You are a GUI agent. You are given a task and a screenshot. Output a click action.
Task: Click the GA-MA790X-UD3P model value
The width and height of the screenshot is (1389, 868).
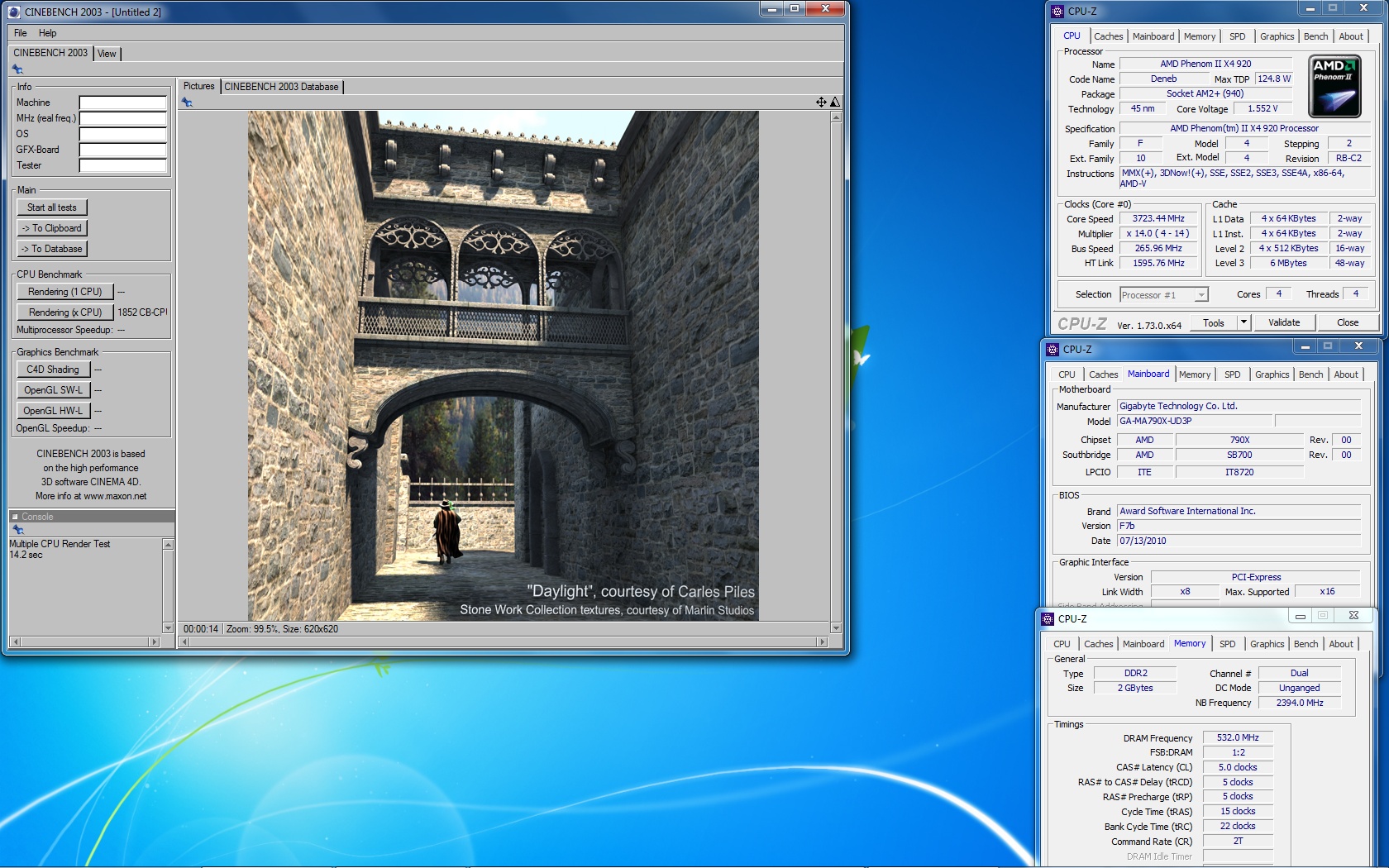click(x=1196, y=421)
